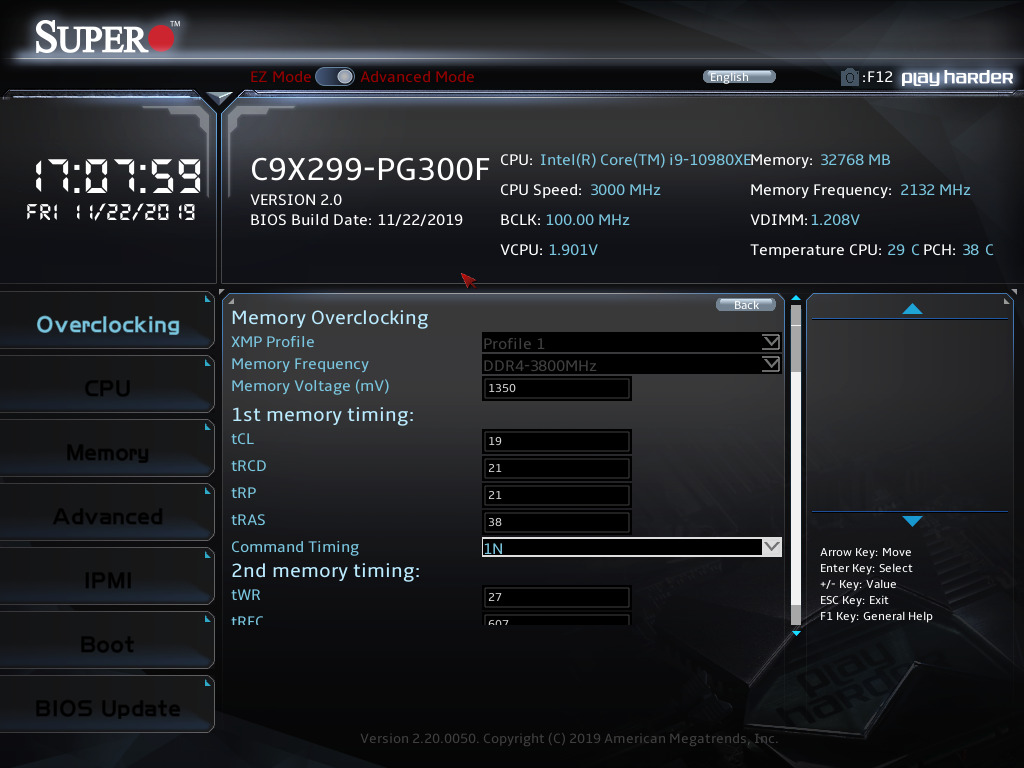Select the tRP label
Screen dimensions: 1024x768
[x=244, y=492]
